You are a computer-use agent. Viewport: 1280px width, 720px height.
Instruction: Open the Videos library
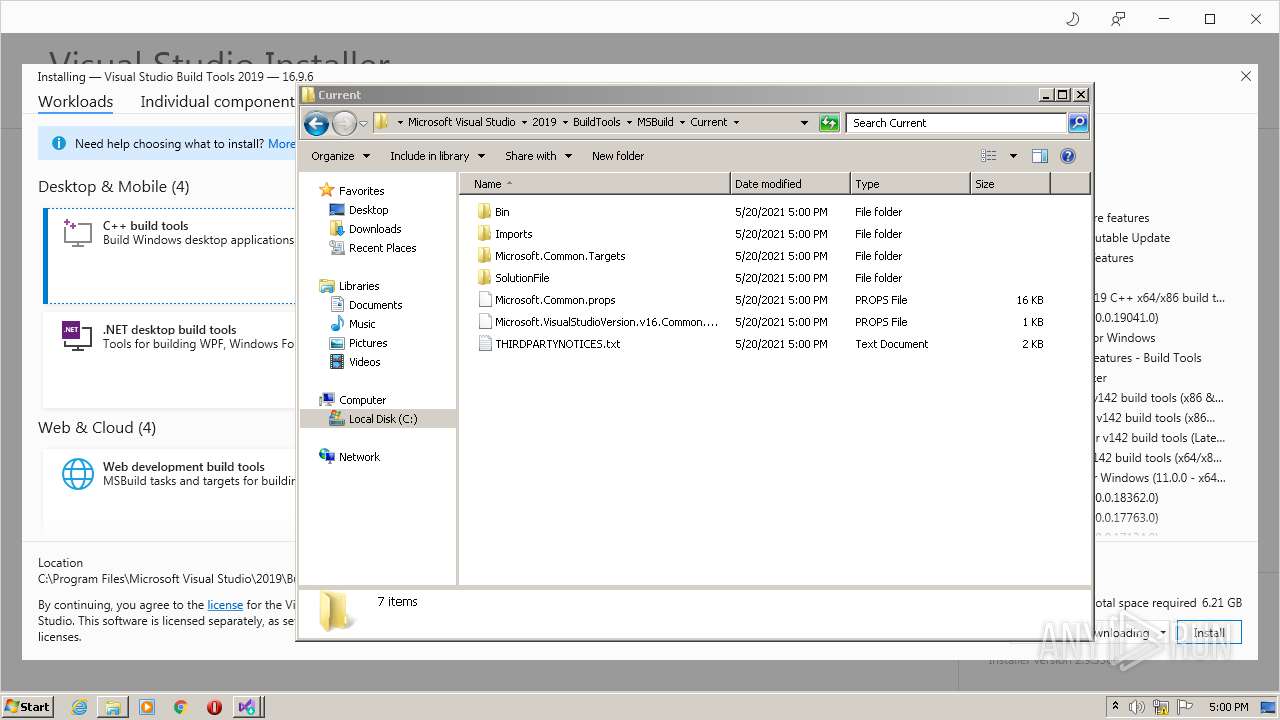364,362
